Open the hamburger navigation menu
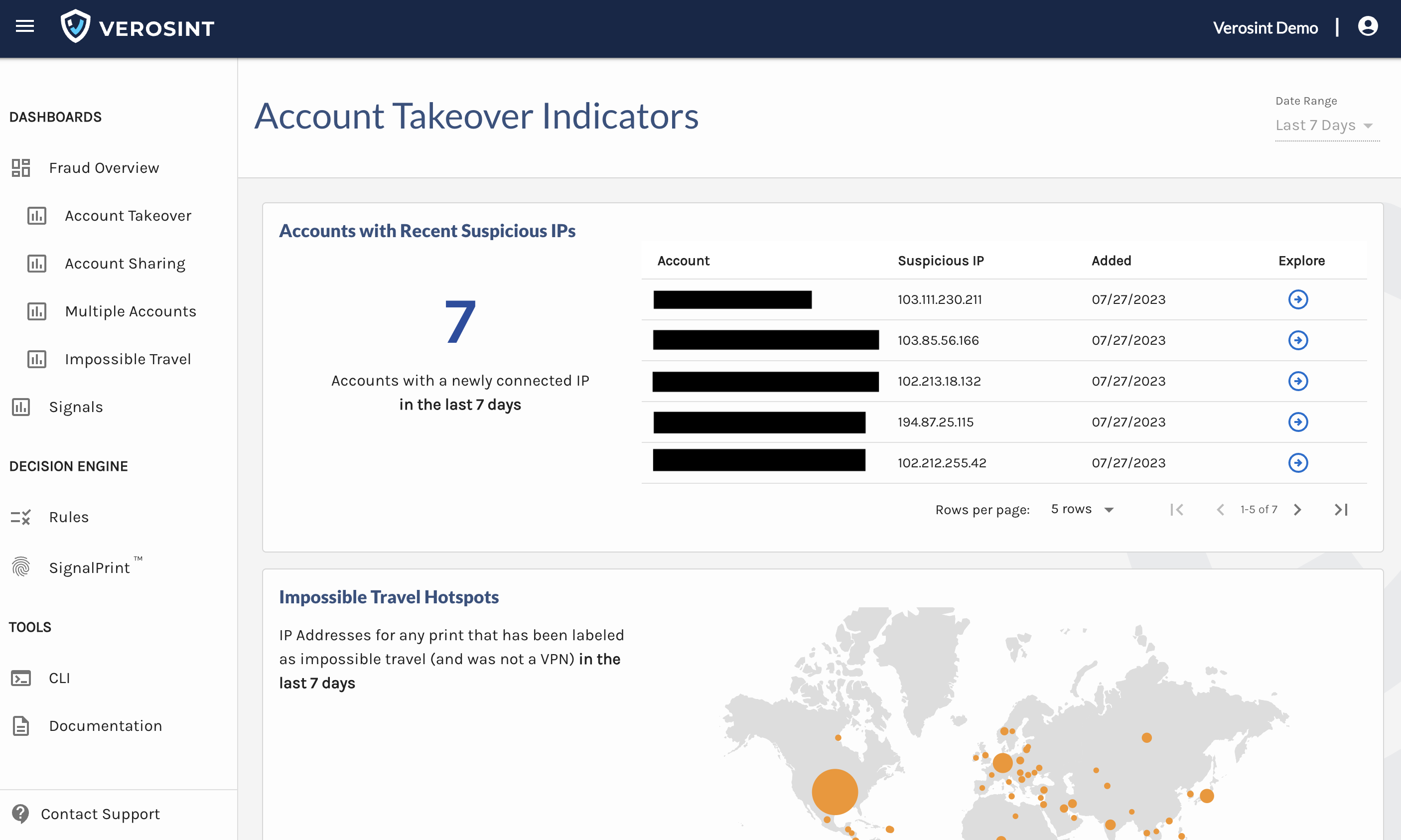 [24, 26]
